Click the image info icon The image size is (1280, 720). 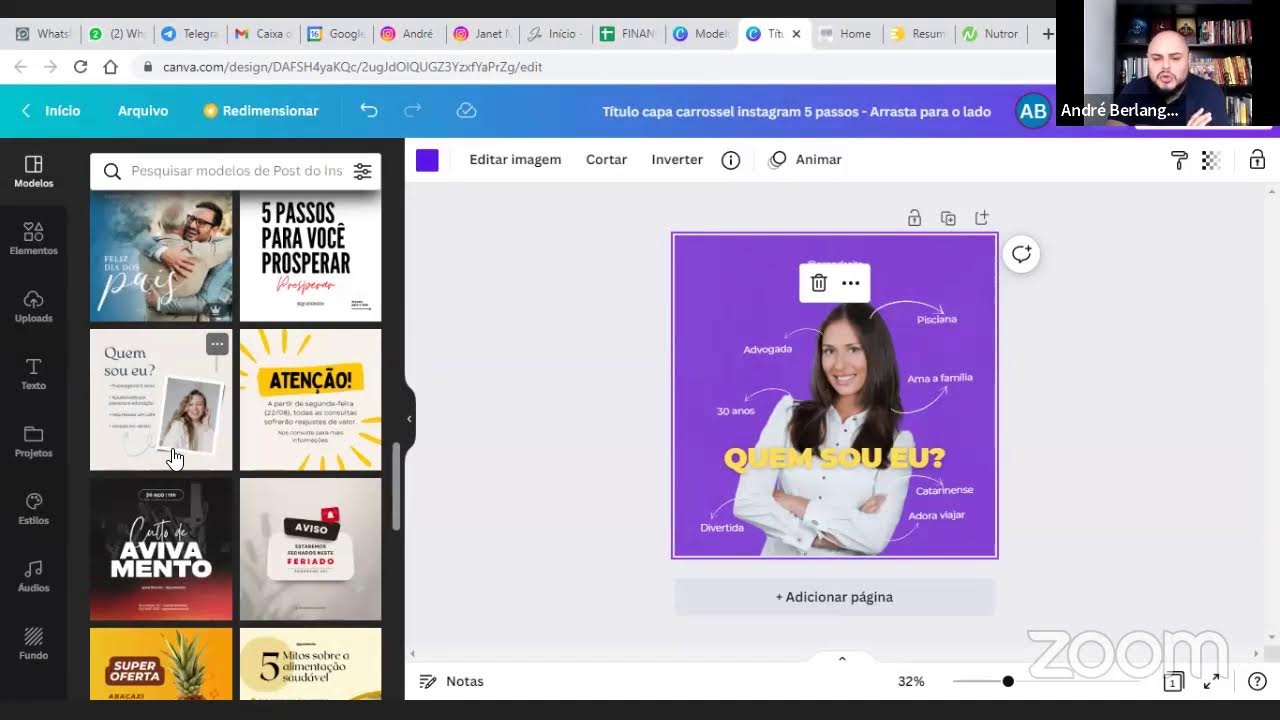tap(731, 160)
